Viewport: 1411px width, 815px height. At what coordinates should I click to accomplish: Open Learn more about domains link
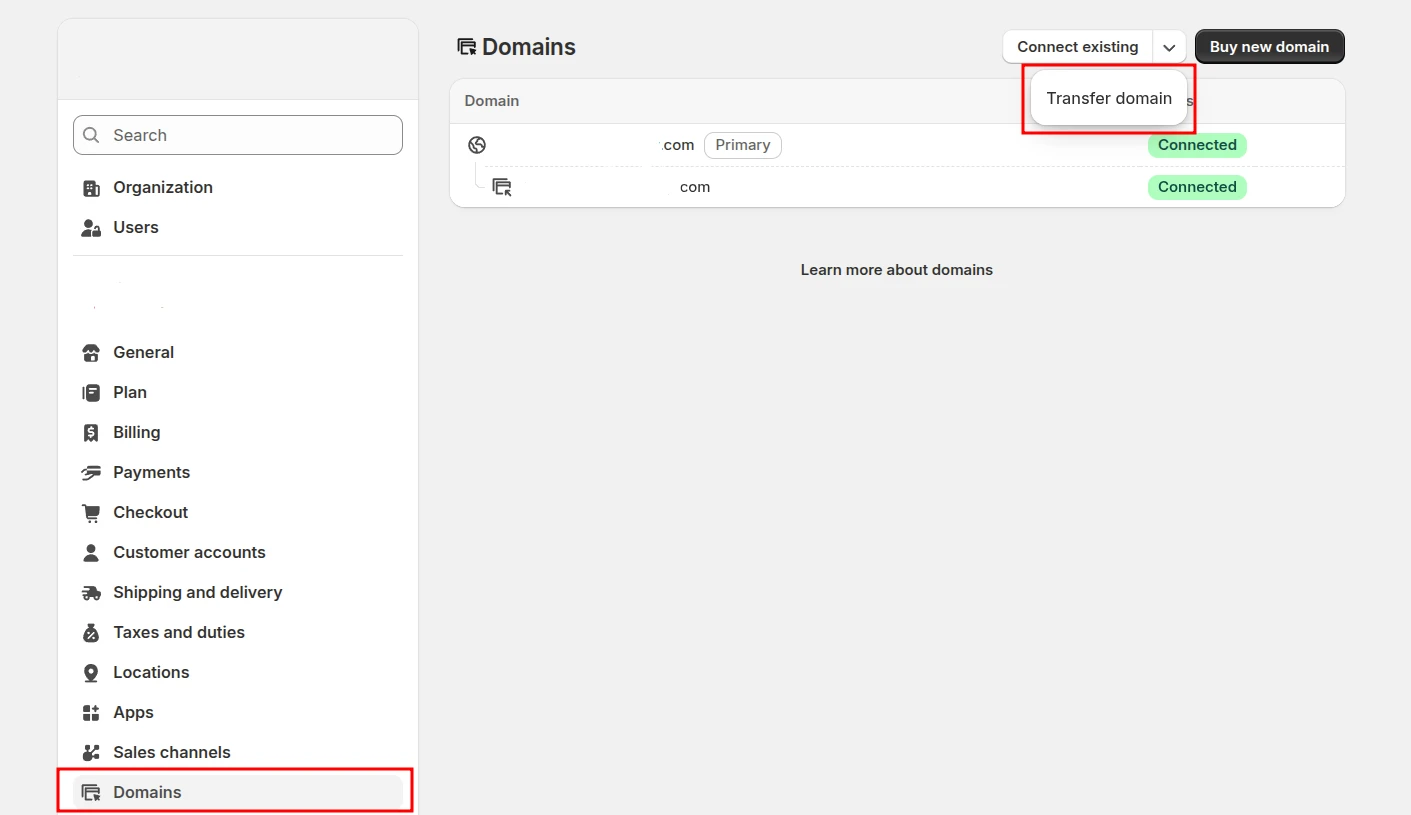click(x=897, y=270)
